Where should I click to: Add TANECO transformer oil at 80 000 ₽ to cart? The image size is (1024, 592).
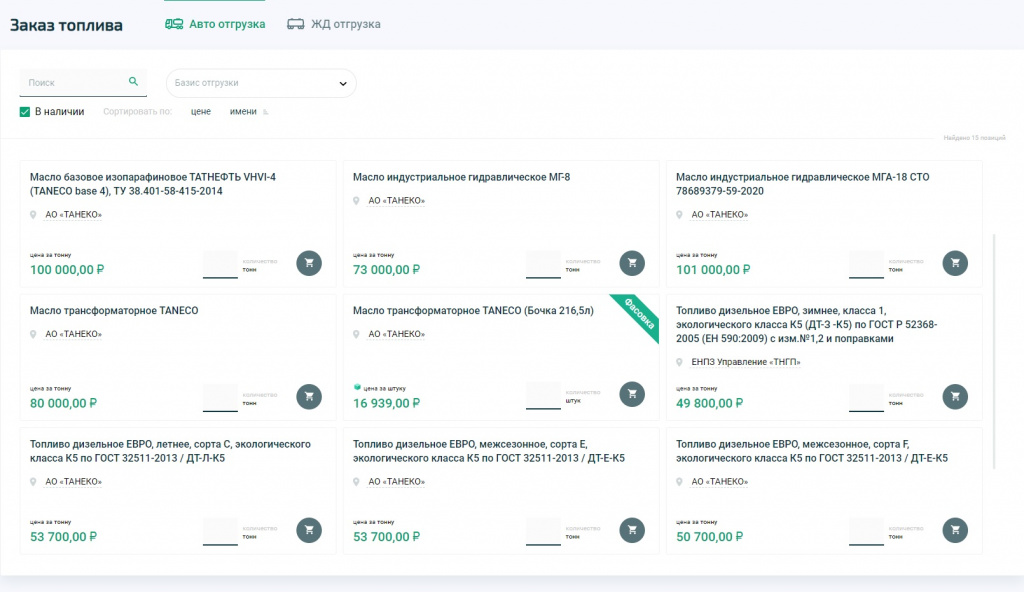309,397
